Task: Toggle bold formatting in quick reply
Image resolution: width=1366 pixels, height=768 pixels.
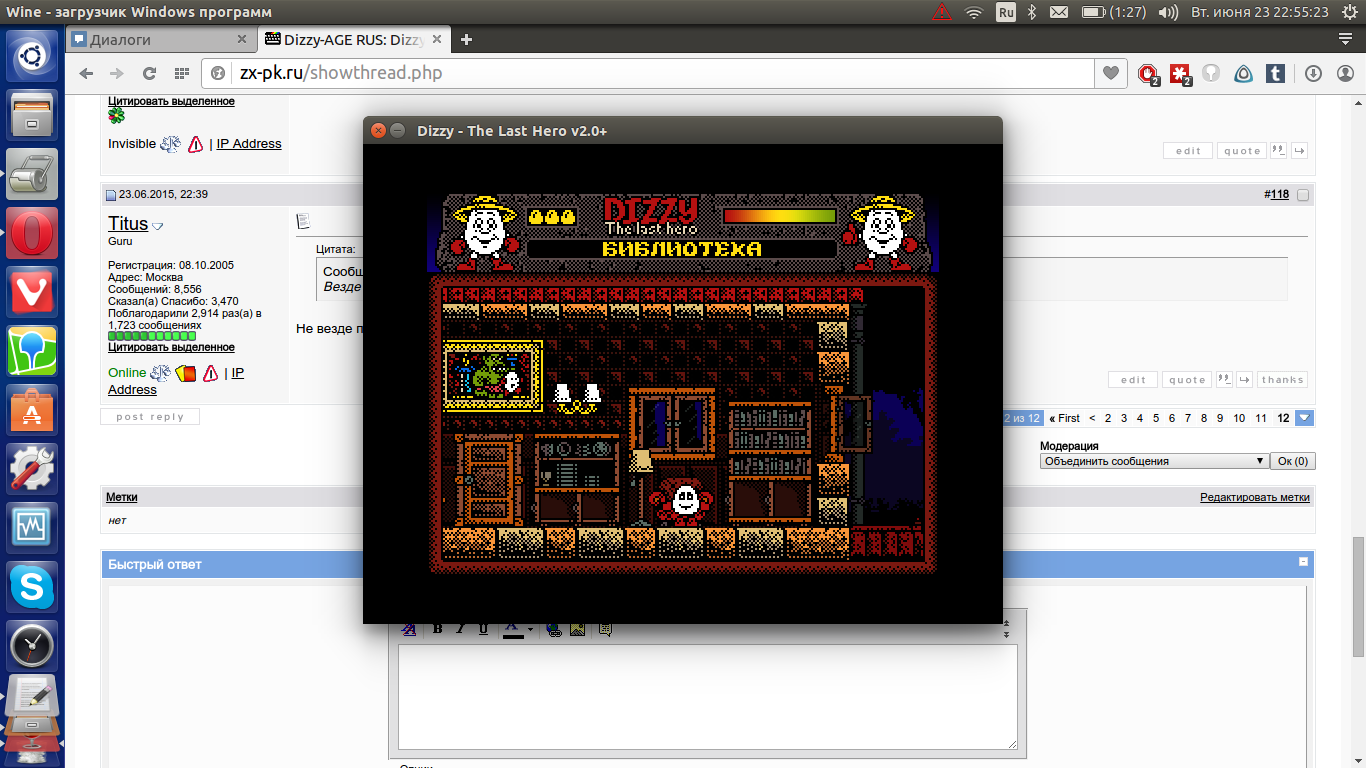Action: 437,629
